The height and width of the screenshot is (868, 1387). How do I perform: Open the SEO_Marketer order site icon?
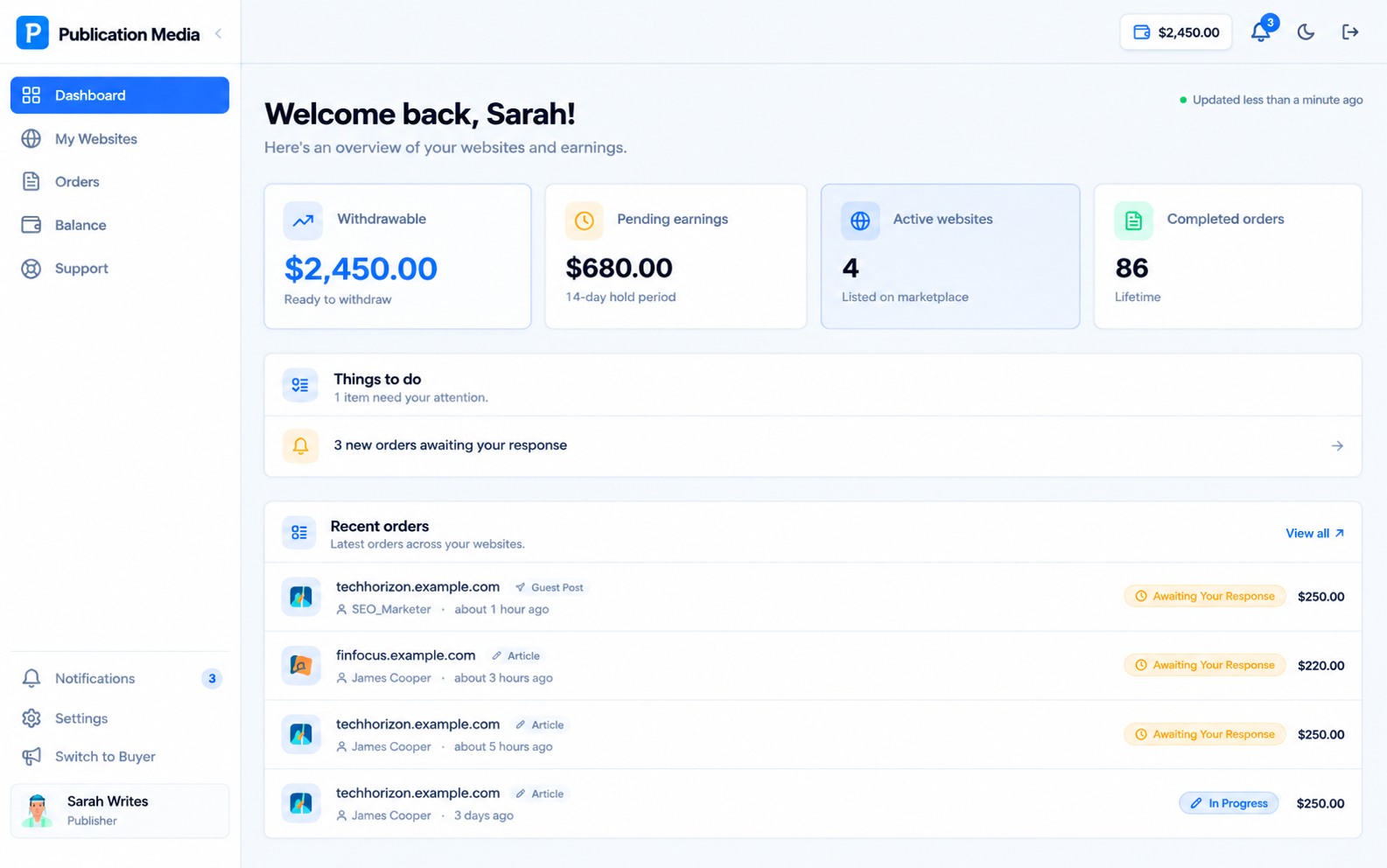[x=301, y=597]
